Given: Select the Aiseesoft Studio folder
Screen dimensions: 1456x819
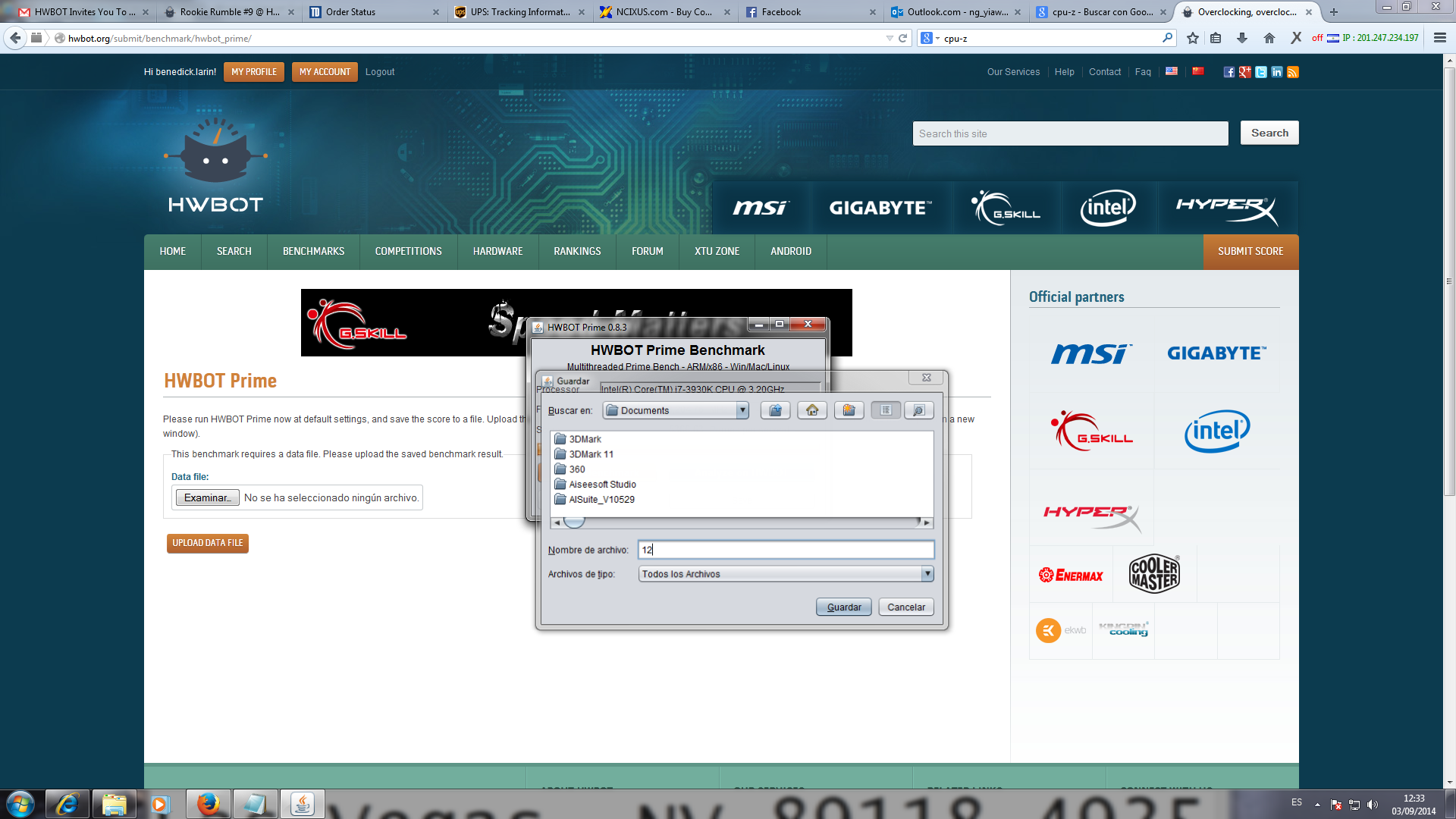Looking at the screenshot, I should point(595,485).
